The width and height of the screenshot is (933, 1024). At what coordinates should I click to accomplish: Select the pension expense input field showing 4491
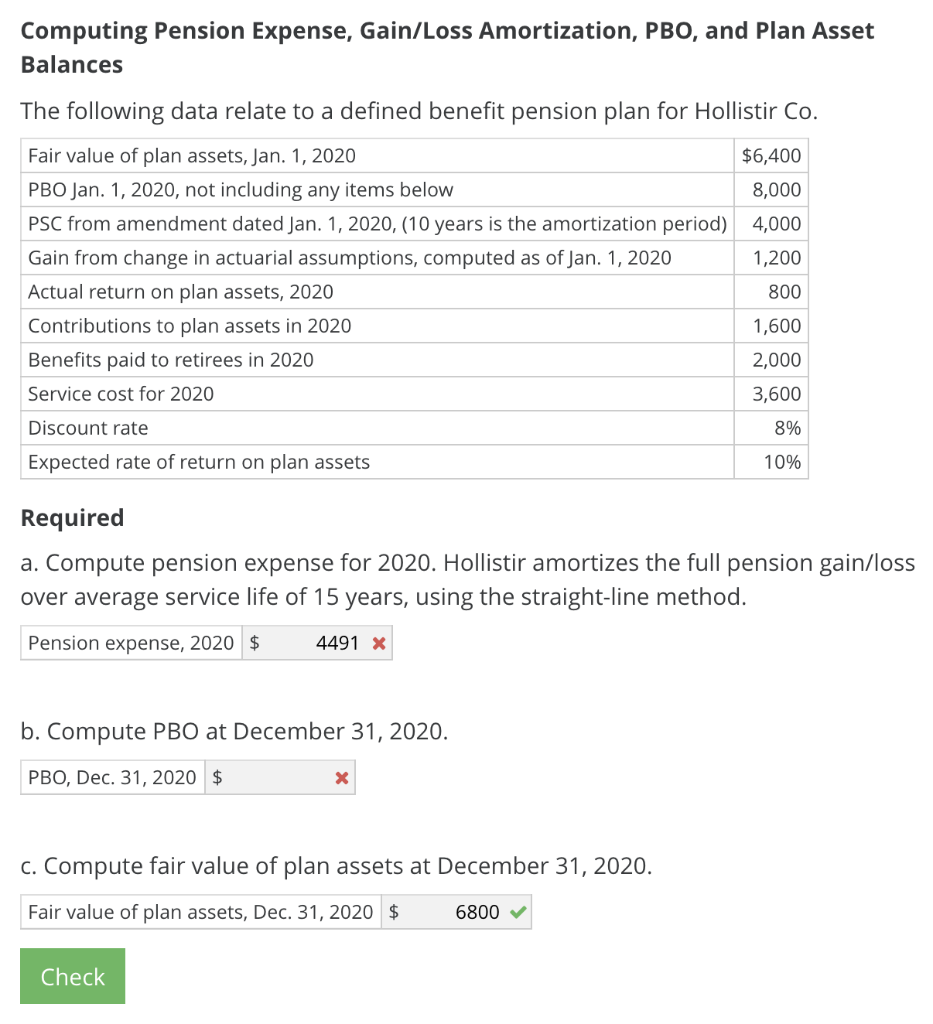[x=317, y=643]
